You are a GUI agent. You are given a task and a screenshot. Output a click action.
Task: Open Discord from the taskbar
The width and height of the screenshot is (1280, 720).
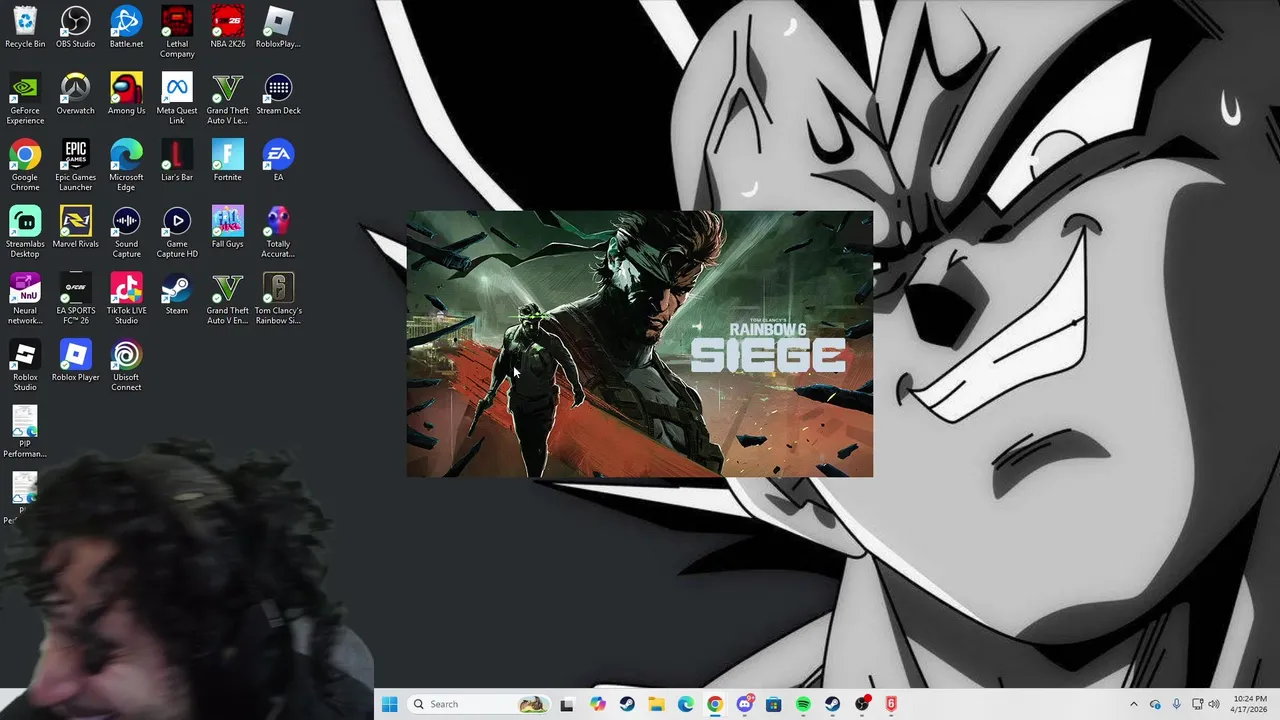[745, 704]
